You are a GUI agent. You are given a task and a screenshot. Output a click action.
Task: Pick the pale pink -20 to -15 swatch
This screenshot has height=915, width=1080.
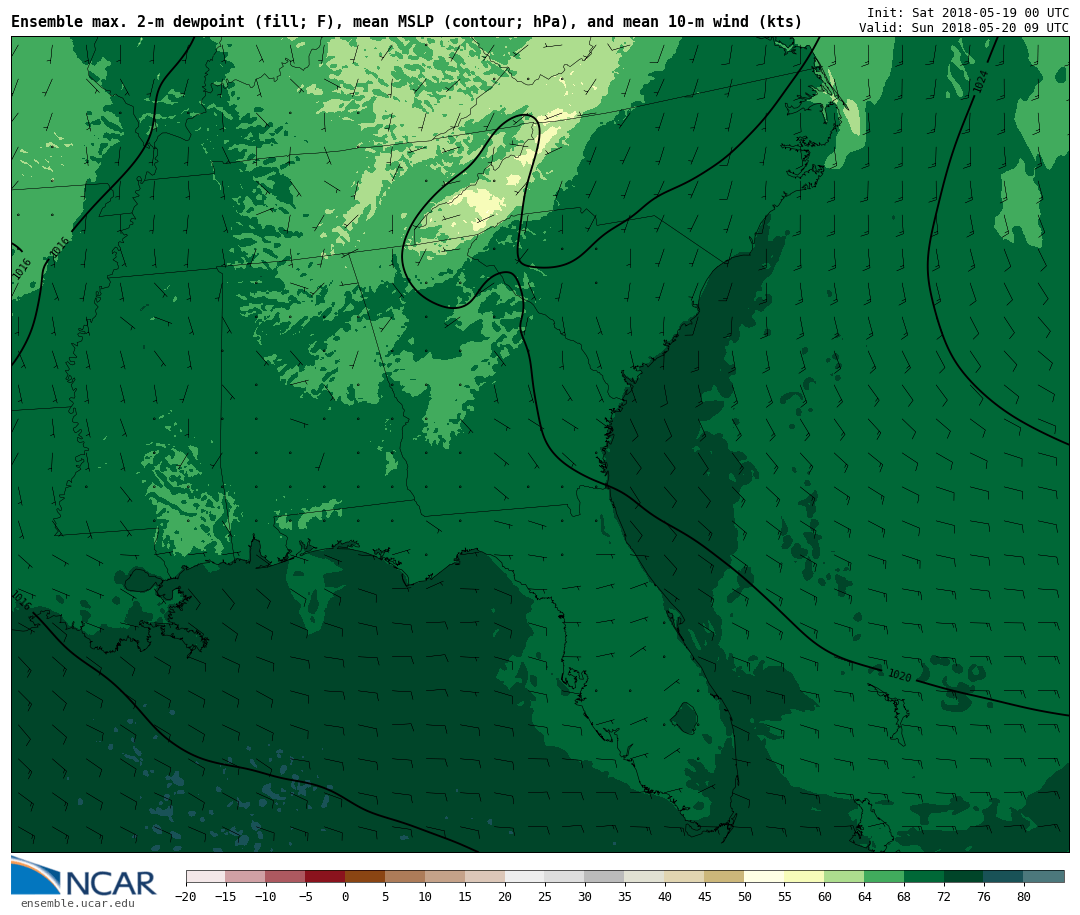click(206, 877)
